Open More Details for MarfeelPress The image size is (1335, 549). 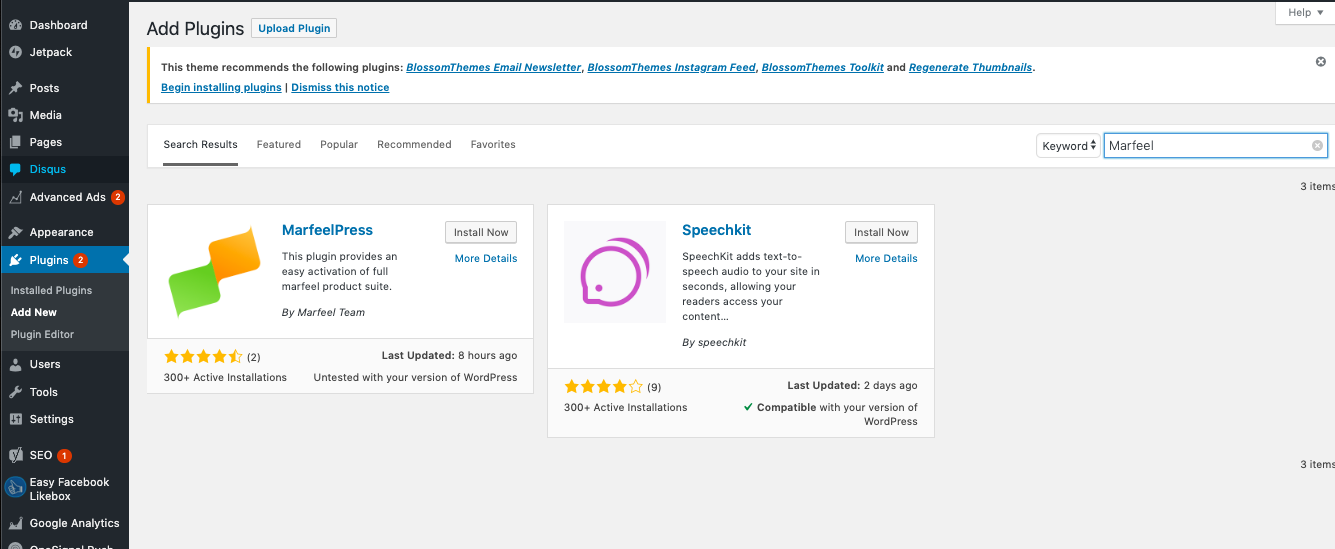click(x=486, y=258)
